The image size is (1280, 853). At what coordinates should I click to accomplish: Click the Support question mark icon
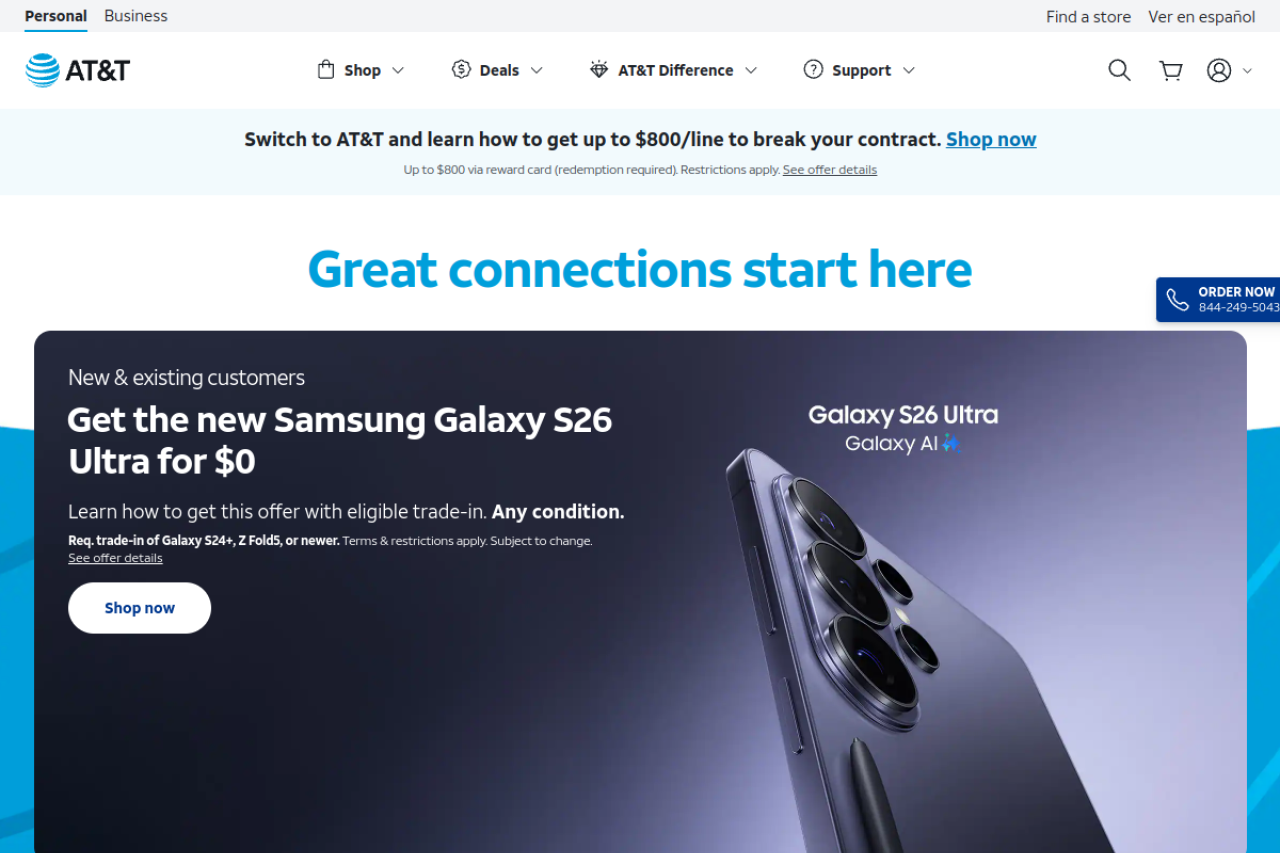813,70
